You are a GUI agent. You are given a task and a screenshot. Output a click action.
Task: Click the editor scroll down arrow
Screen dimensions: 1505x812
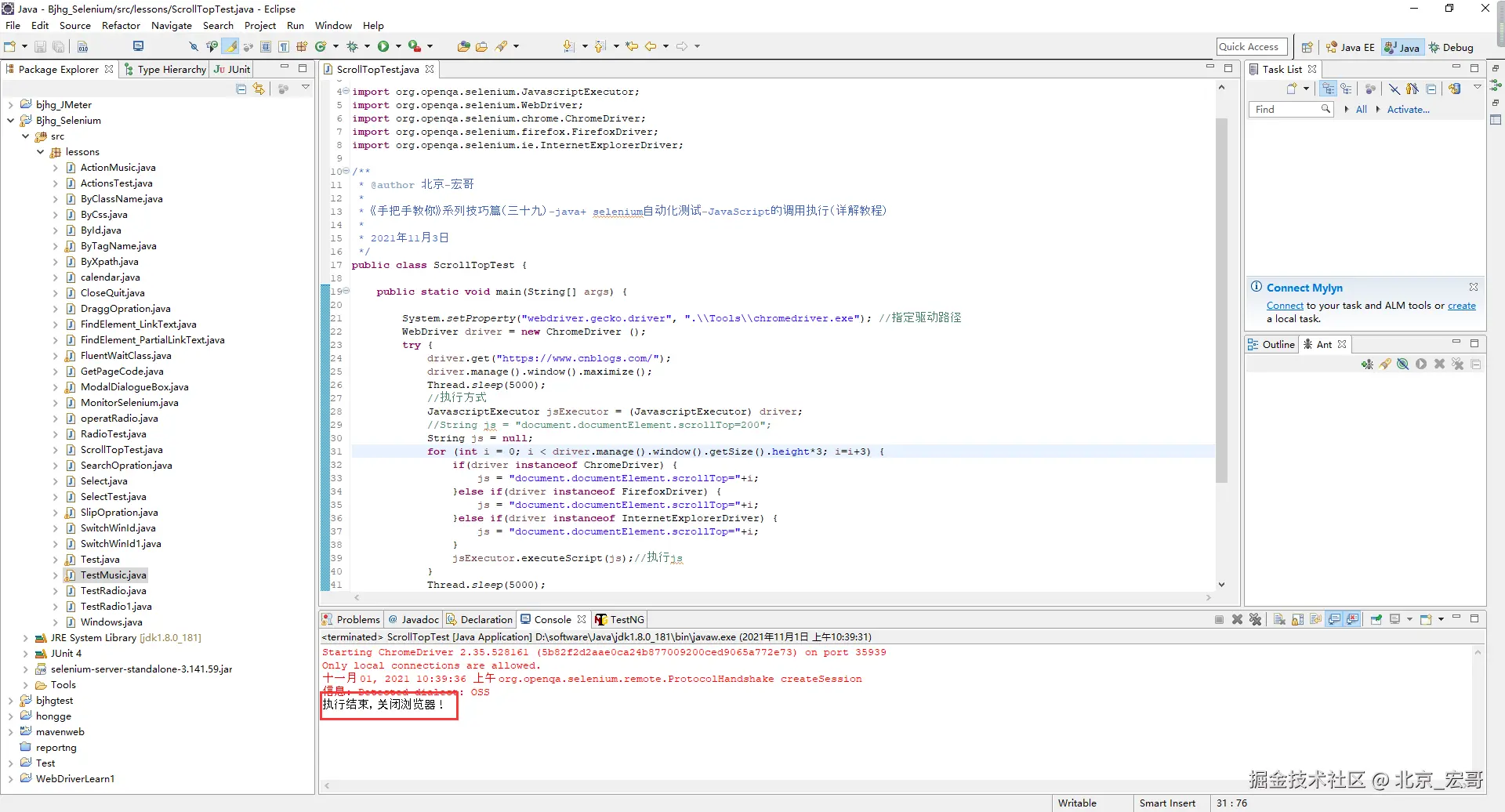pos(1221,585)
